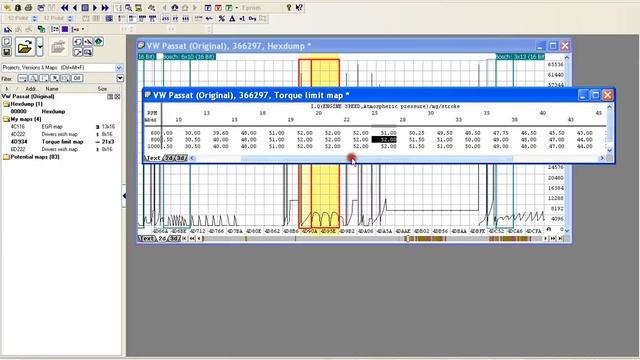
Task: Switch to 3d tab in Hexdump window
Action: (174, 238)
